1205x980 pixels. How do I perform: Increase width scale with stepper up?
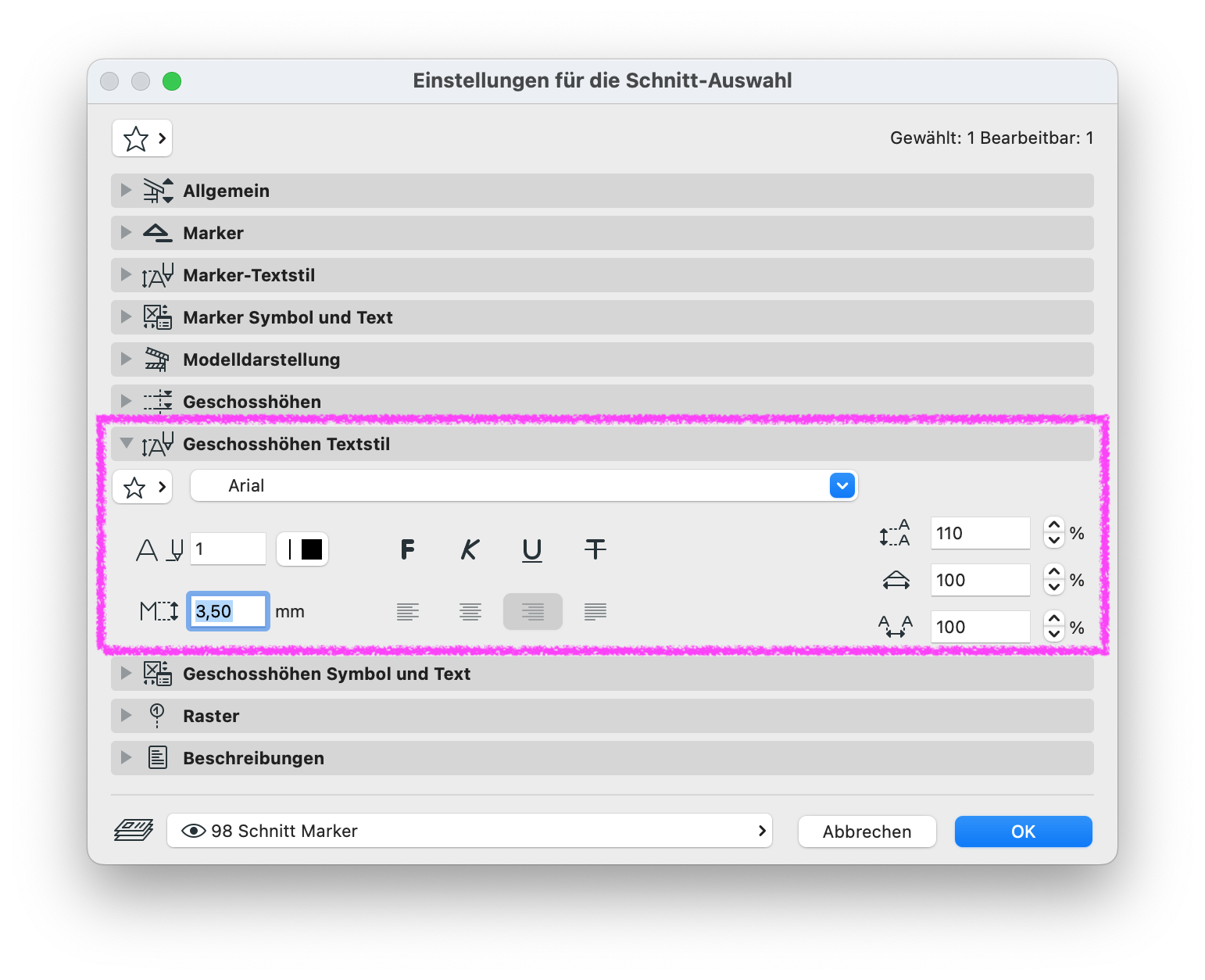tap(1054, 572)
